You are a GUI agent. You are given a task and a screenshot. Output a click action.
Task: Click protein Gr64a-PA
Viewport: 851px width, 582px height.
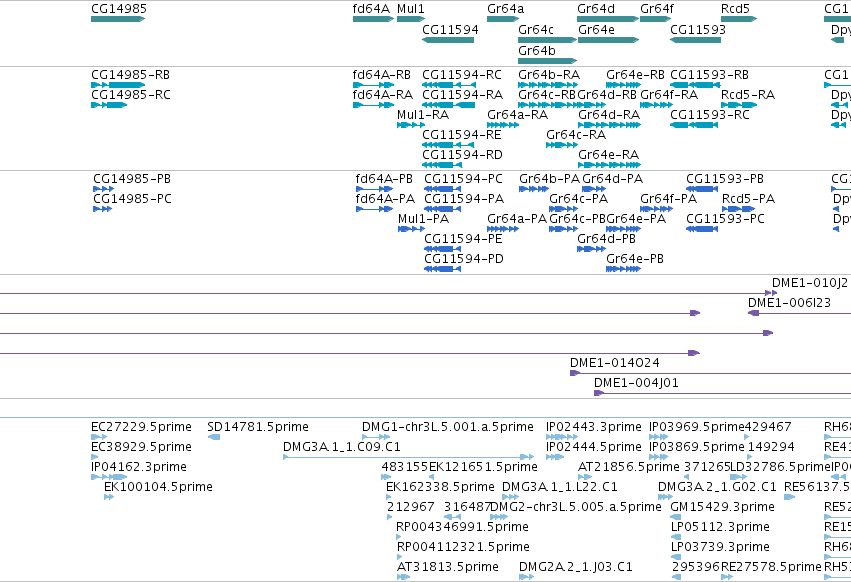(503, 229)
